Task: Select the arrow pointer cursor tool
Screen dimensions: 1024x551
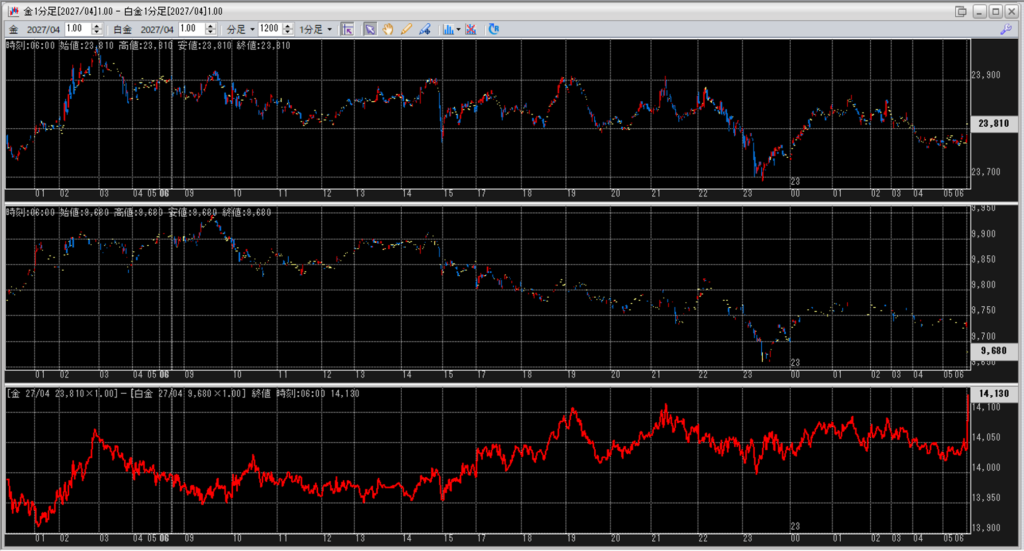Action: pyautogui.click(x=370, y=29)
